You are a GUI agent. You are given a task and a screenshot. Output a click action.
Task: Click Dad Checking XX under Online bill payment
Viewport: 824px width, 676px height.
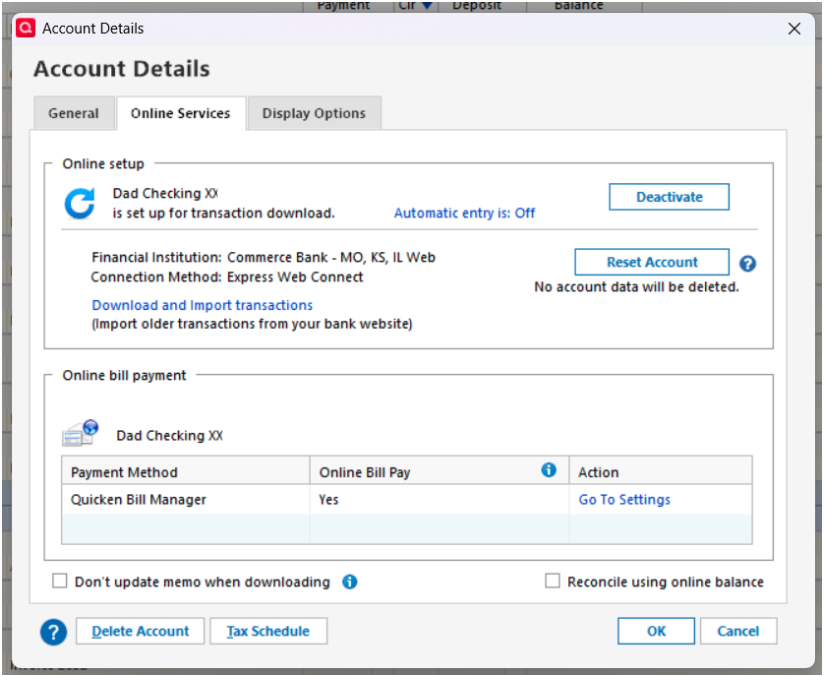[169, 435]
